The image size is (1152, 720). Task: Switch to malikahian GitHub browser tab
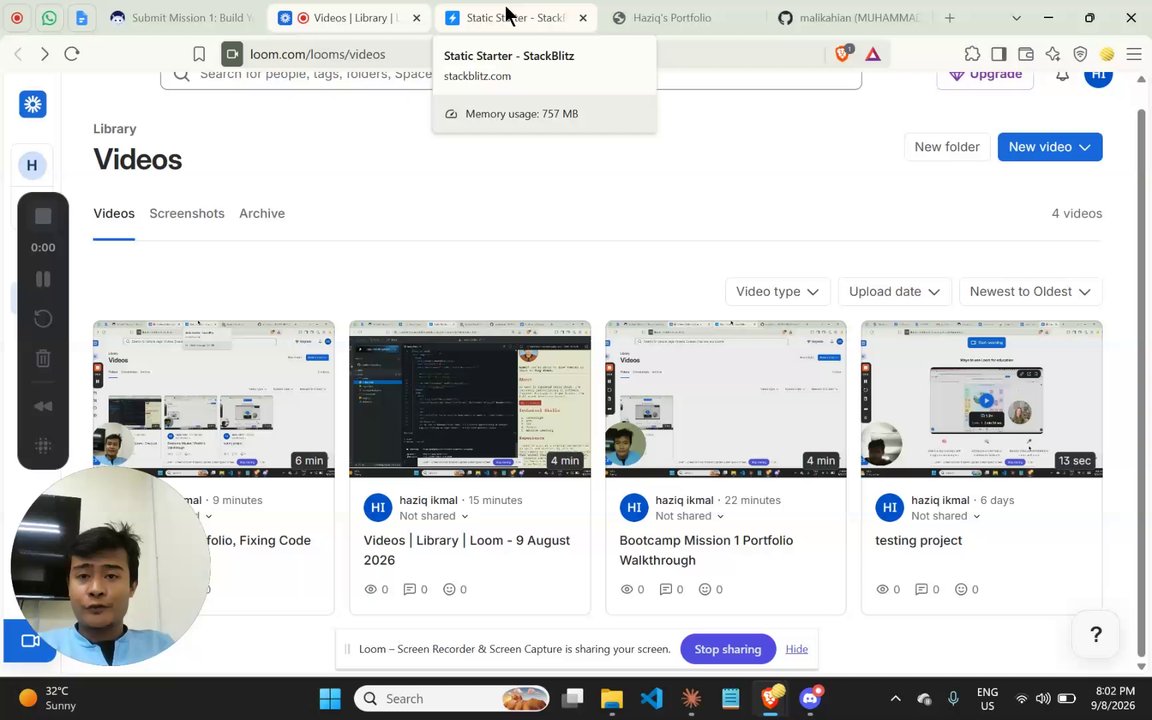click(x=850, y=18)
